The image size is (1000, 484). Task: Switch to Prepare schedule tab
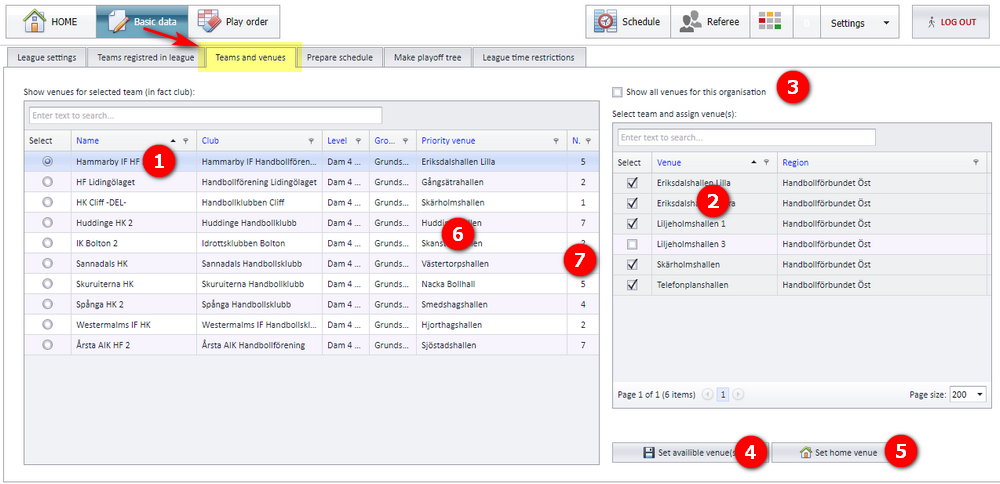pyautogui.click(x=340, y=57)
